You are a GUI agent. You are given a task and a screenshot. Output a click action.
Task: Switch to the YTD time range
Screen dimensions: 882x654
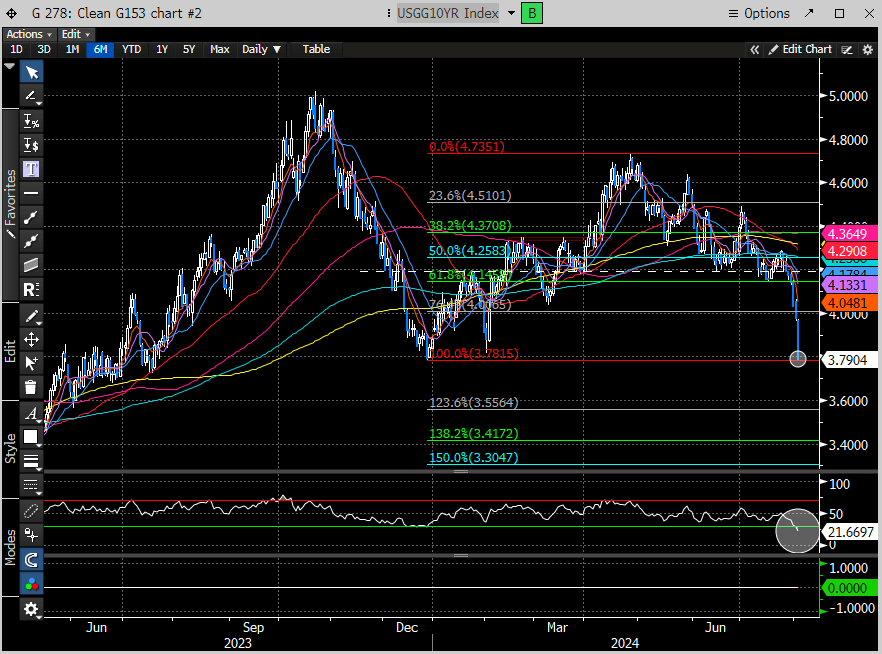[131, 49]
